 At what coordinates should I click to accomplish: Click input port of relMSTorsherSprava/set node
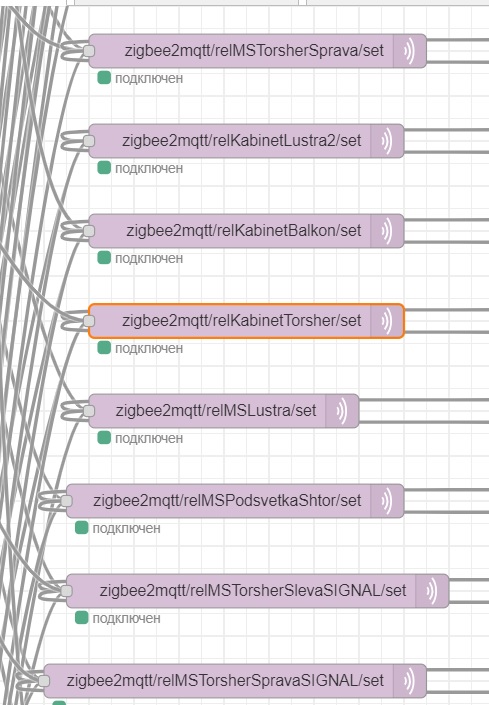[89, 51]
